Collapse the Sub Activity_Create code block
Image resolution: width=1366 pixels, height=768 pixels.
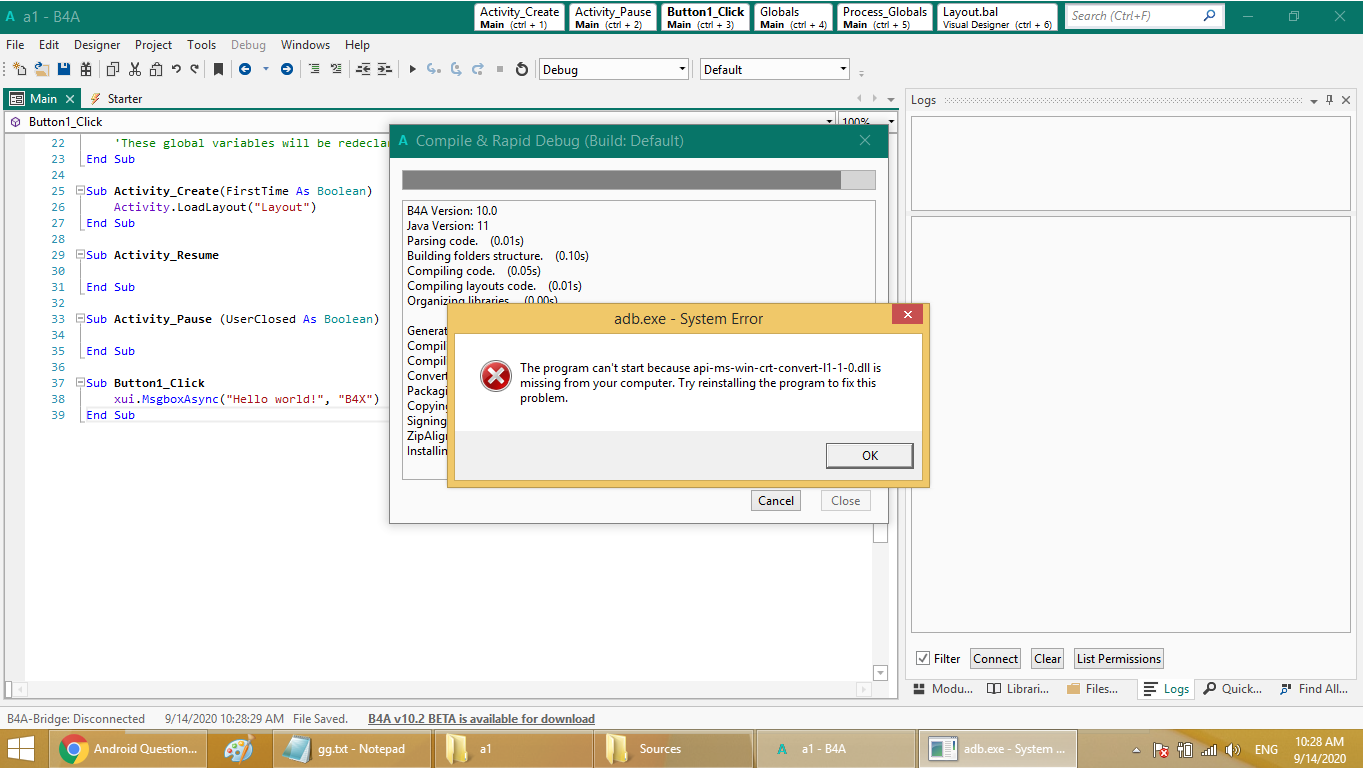pos(81,191)
